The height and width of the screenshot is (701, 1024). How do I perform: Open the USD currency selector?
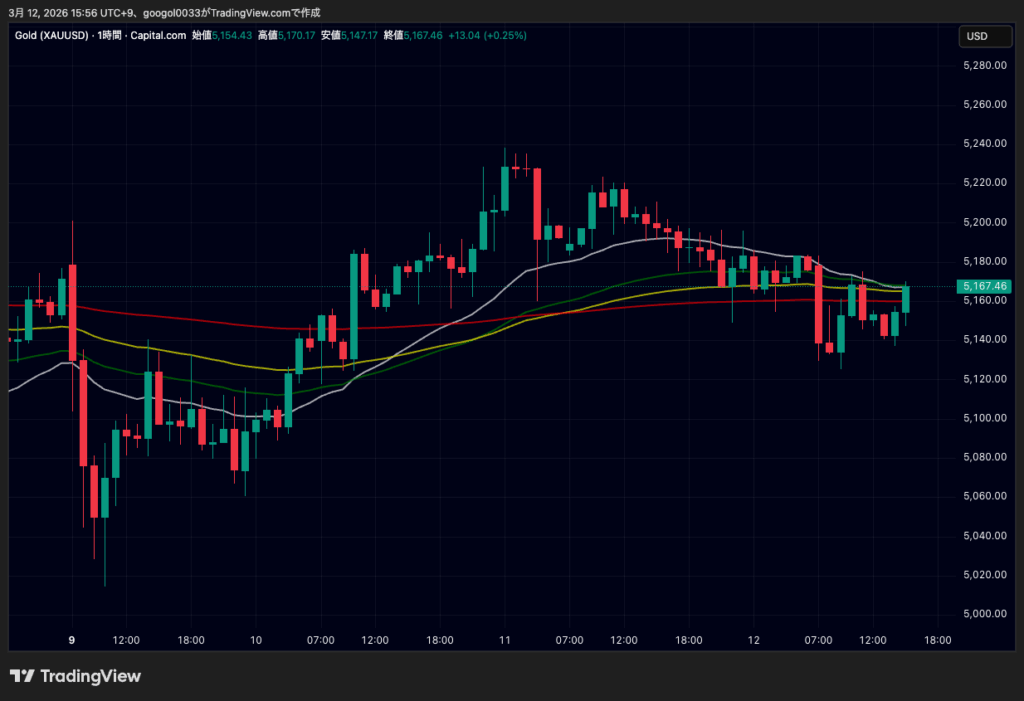976,36
